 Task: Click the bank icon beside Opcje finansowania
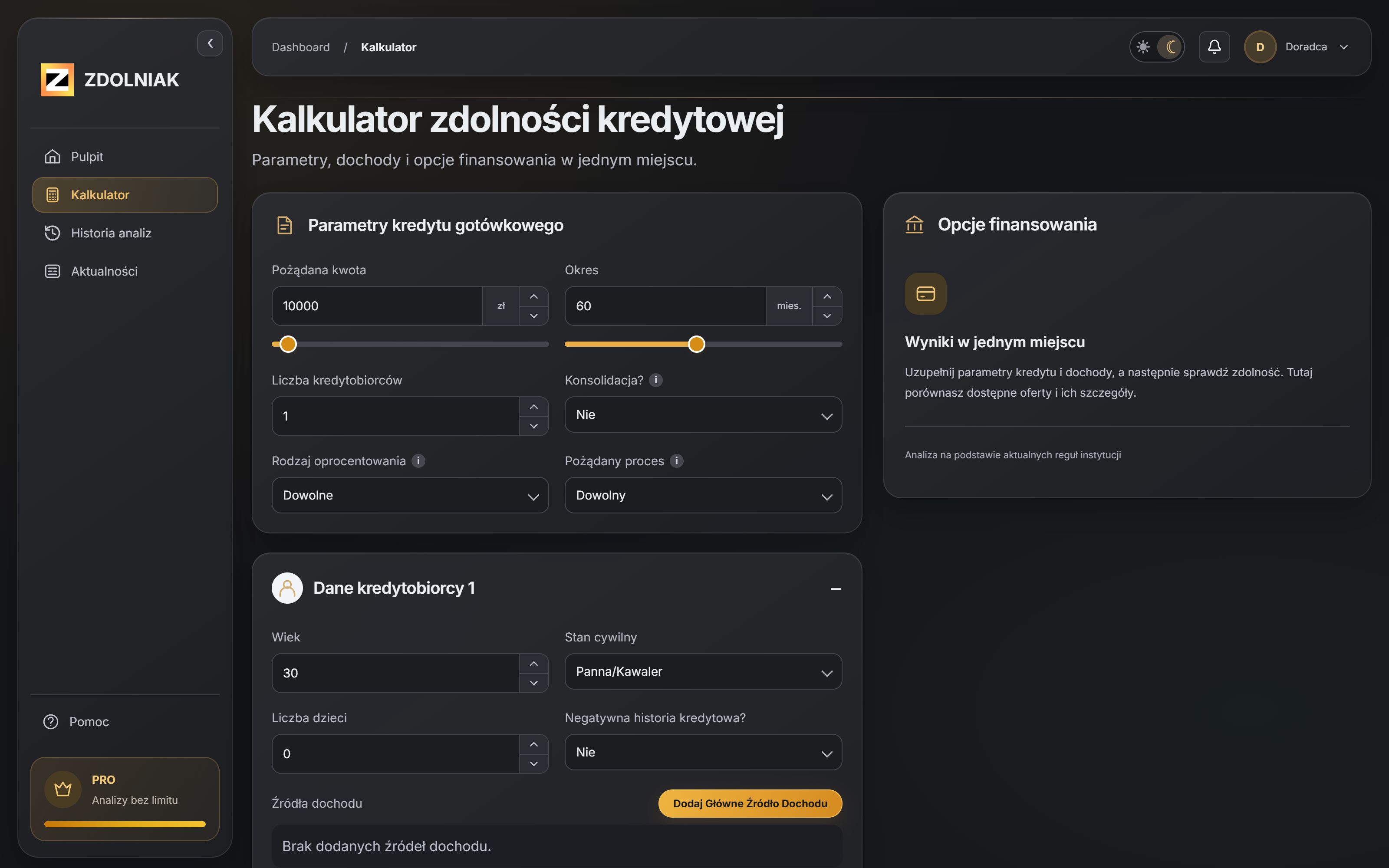(914, 224)
